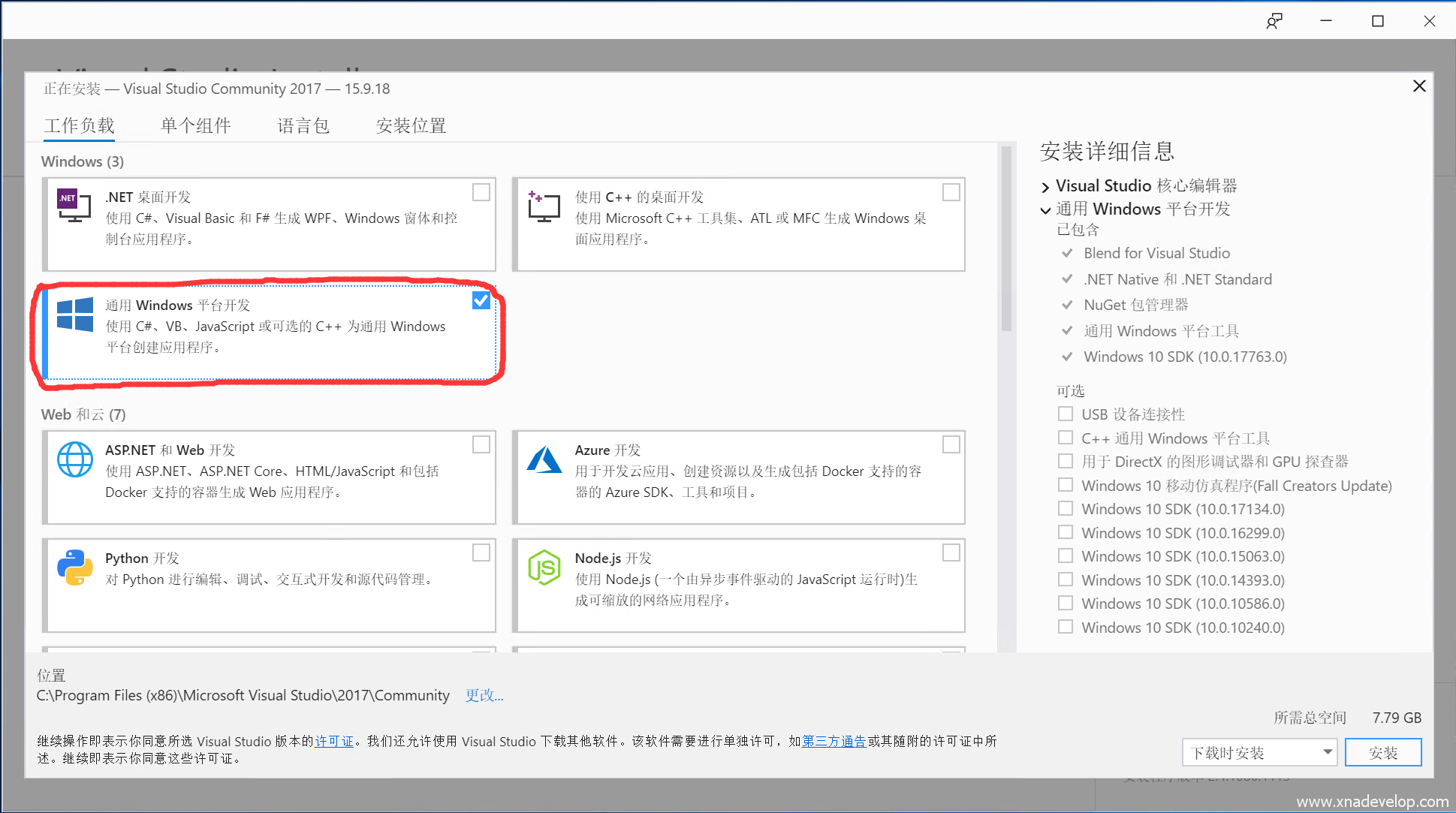
Task: Check Windows 10 SDK (10.0.17134.0) option
Action: tap(1065, 508)
